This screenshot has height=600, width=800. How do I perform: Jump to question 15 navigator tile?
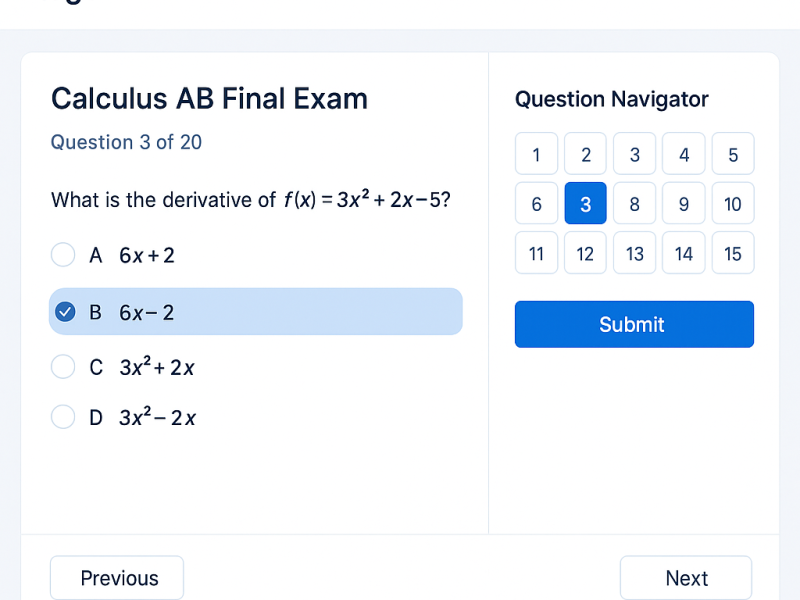733,253
